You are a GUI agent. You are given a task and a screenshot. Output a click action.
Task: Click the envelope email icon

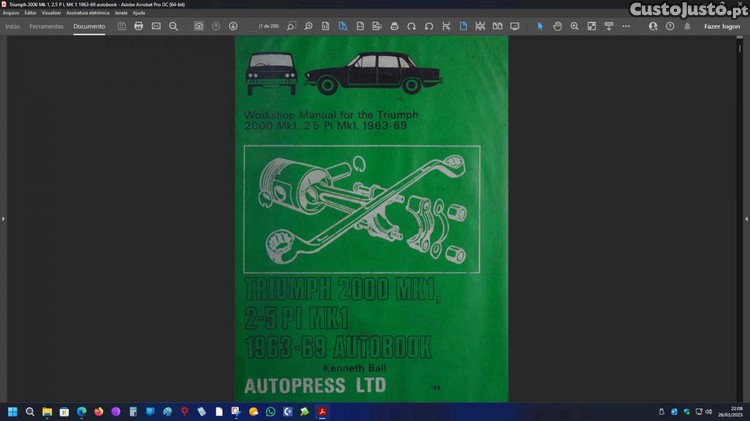point(156,26)
